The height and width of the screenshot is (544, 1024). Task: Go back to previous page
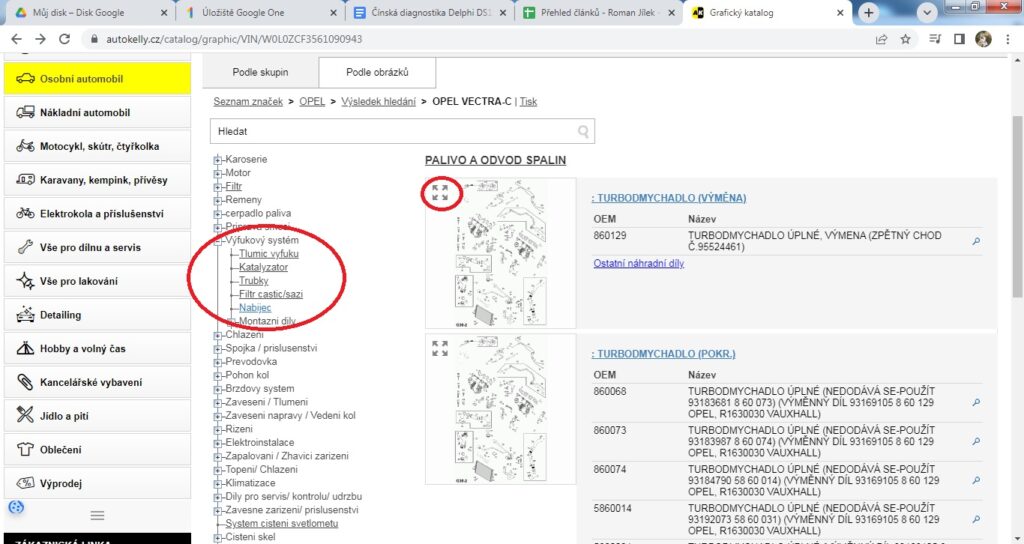pyautogui.click(x=17, y=39)
